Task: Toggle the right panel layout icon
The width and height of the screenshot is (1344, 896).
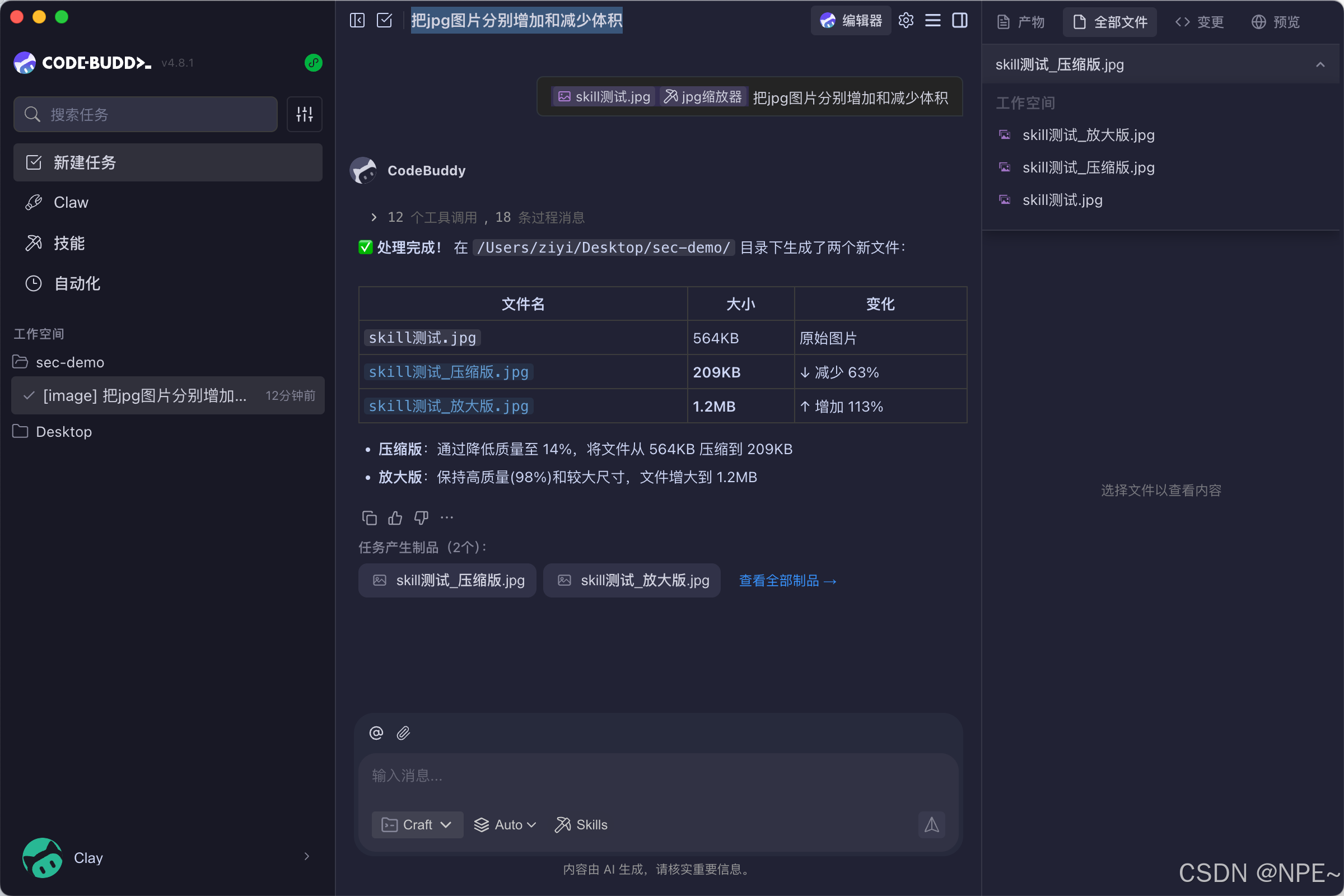Action: coord(960,20)
